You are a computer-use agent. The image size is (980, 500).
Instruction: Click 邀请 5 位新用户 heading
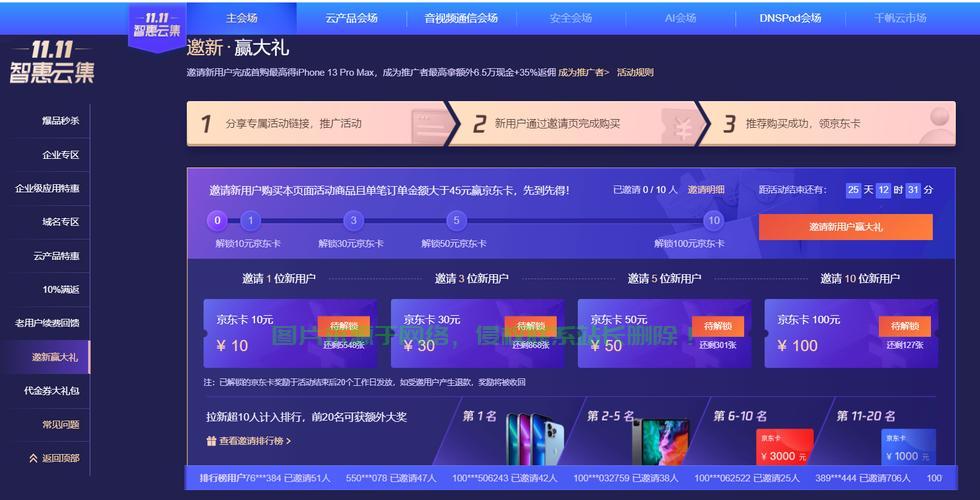664,279
